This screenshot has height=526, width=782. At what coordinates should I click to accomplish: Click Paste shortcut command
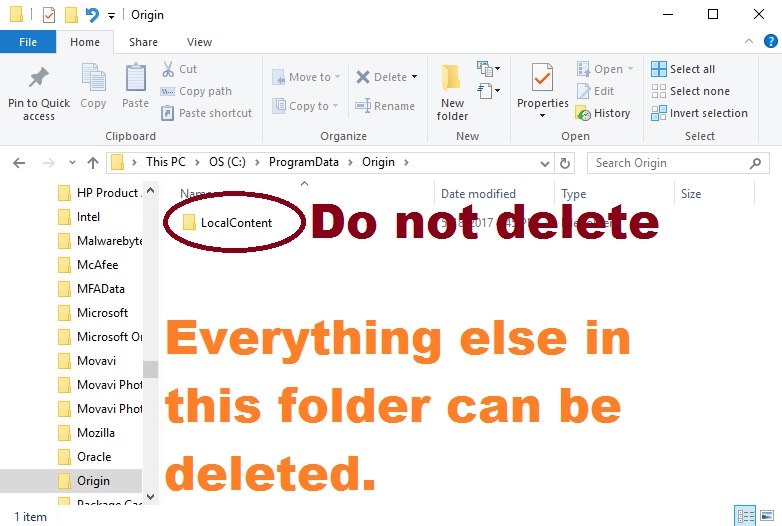coord(206,113)
